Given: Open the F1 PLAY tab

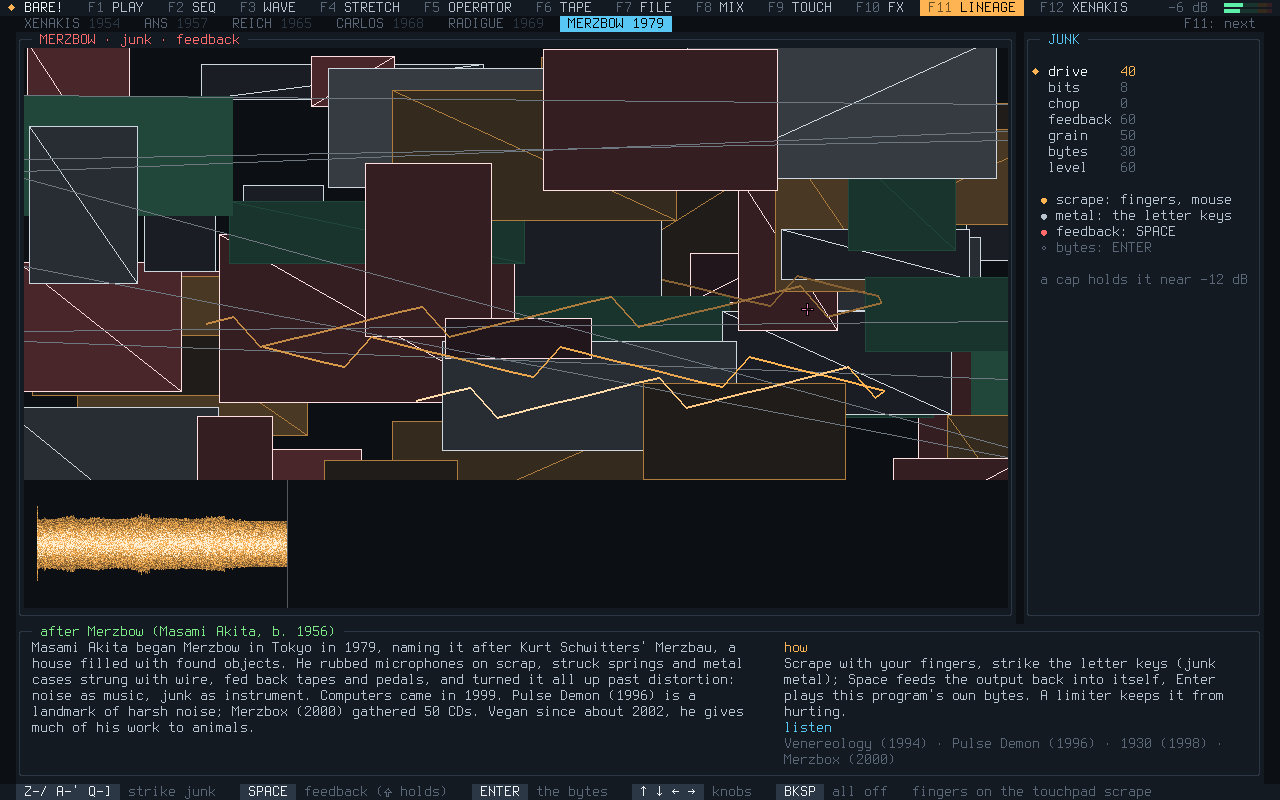Looking at the screenshot, I should [x=116, y=7].
